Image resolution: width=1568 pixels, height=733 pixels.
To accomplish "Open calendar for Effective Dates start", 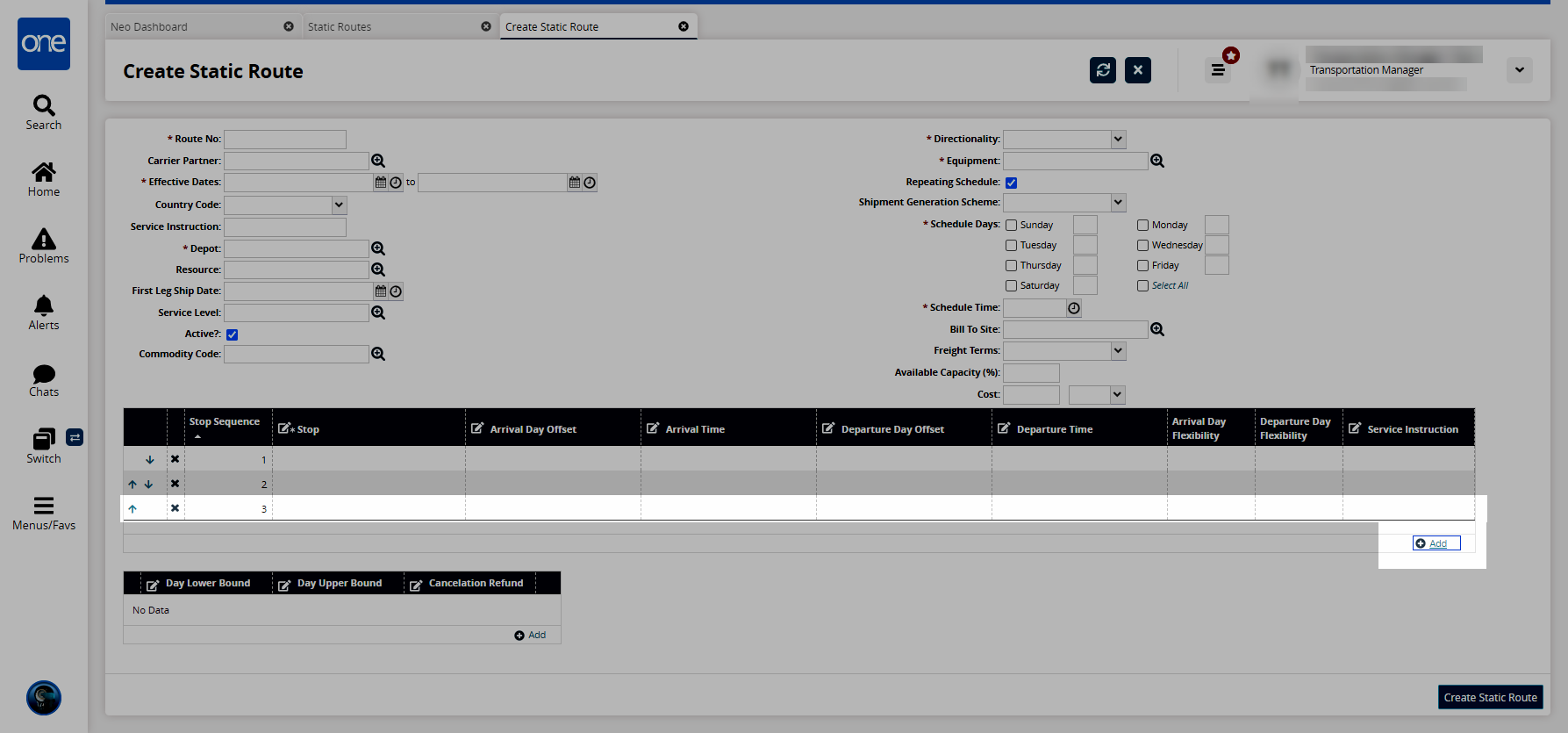I will 381,183.
